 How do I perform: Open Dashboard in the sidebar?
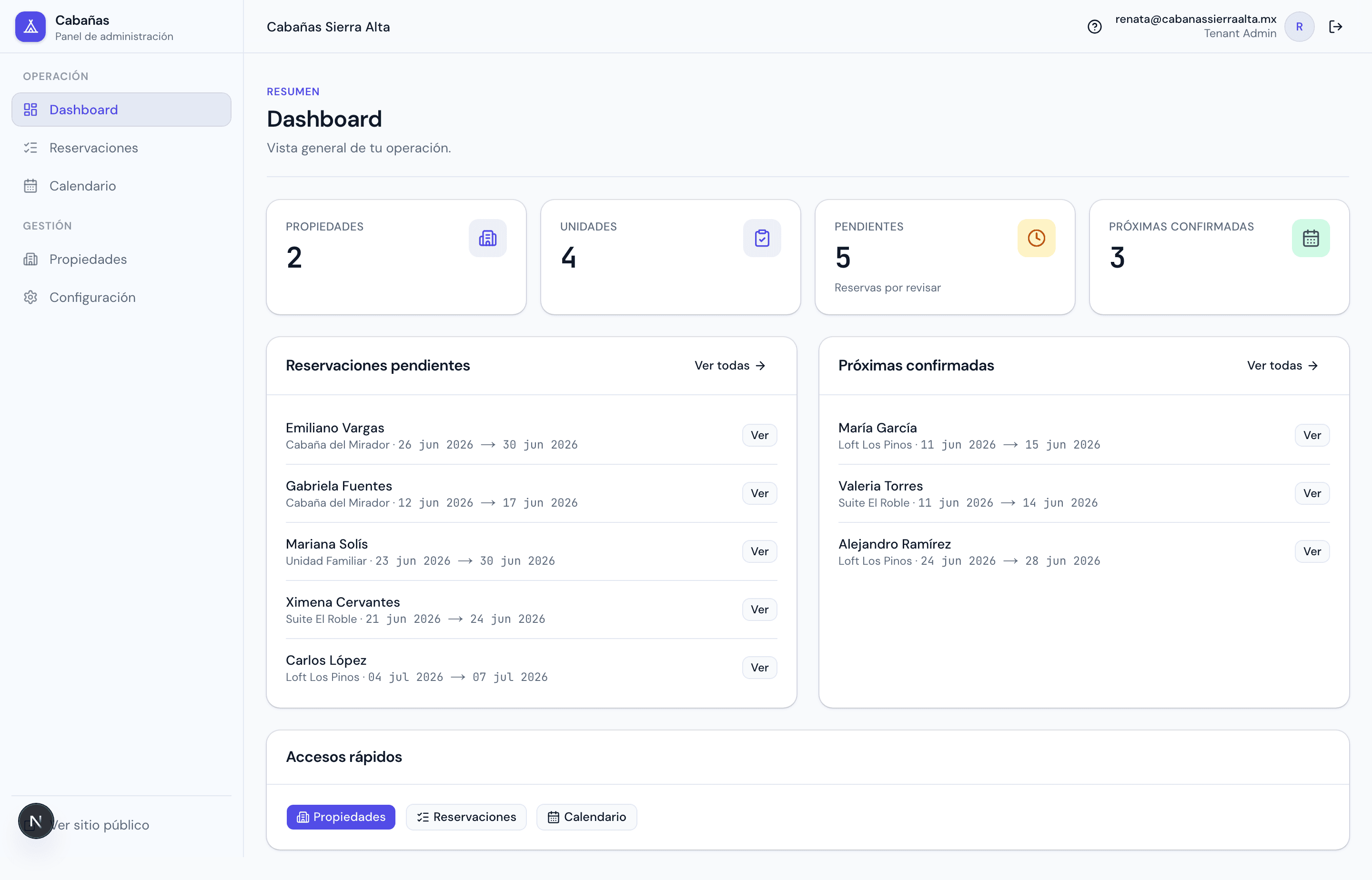click(x=121, y=110)
